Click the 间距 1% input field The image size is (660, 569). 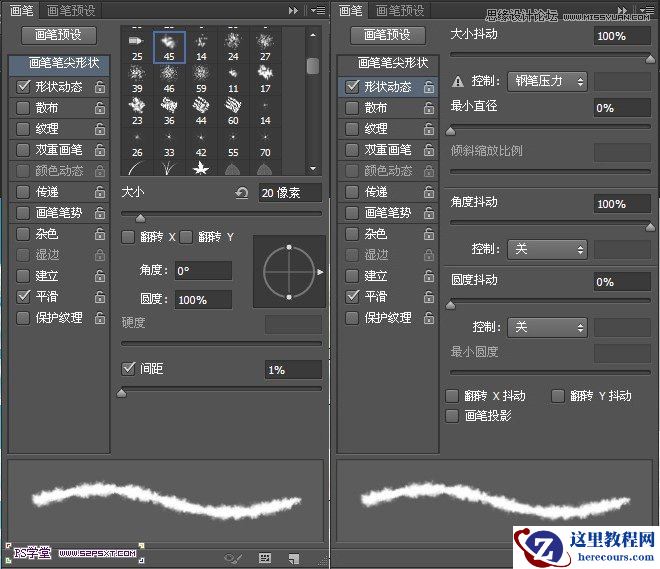tap(293, 370)
